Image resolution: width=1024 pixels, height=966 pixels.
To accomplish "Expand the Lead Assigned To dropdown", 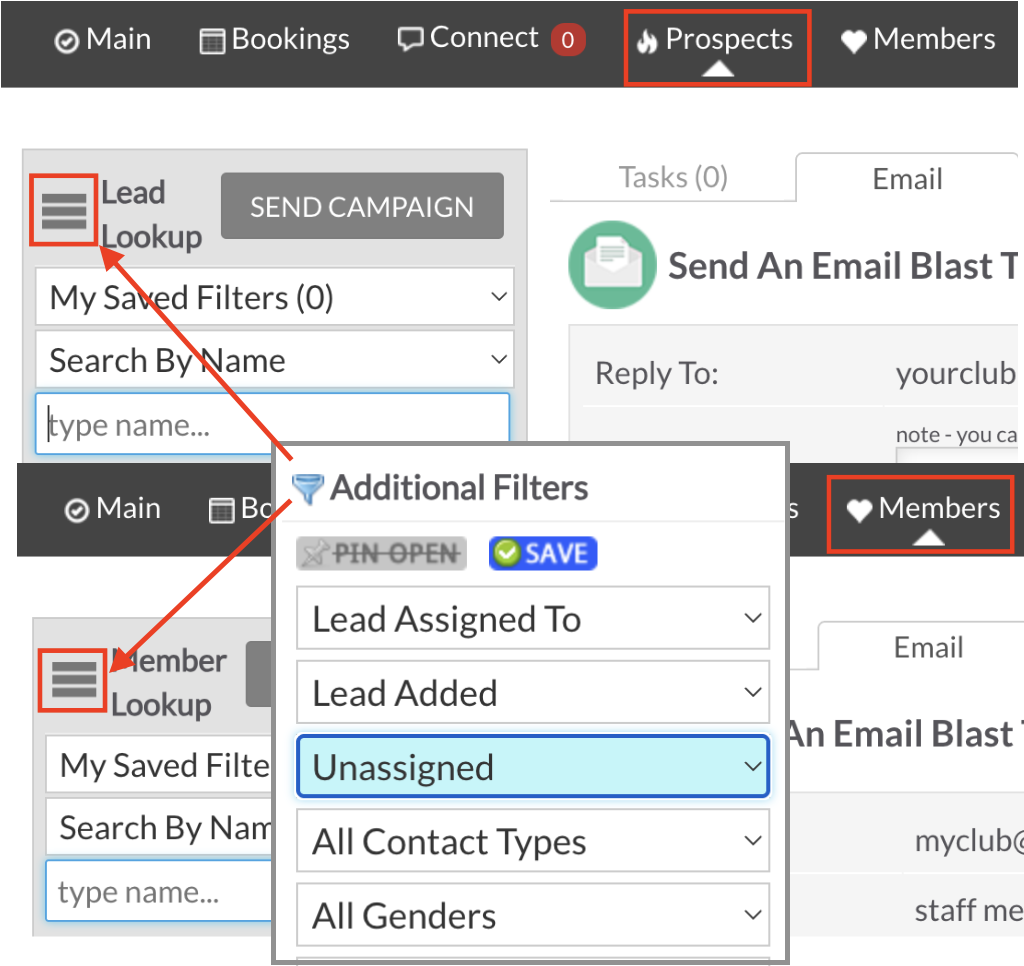I will point(533,618).
